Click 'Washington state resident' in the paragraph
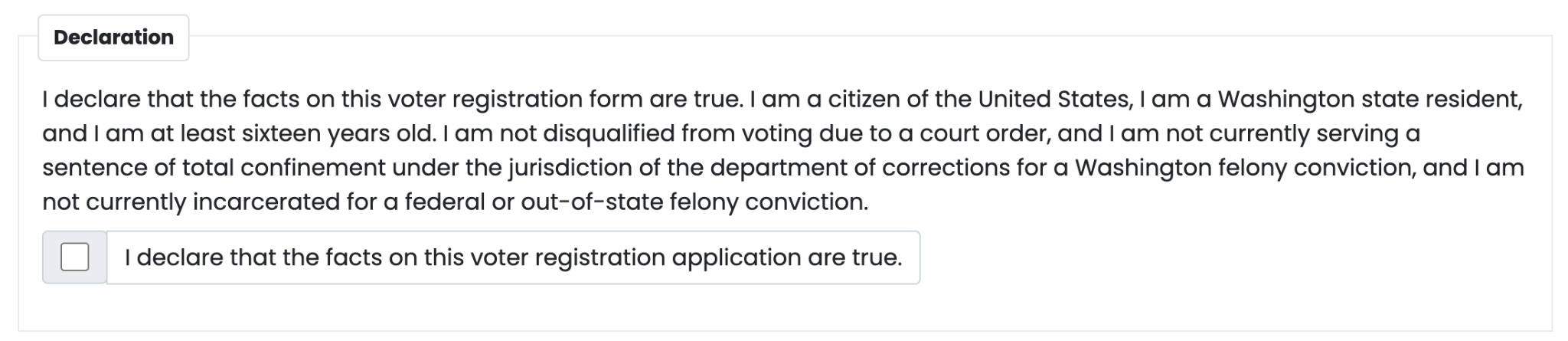The image size is (1568, 341). tap(1370, 100)
